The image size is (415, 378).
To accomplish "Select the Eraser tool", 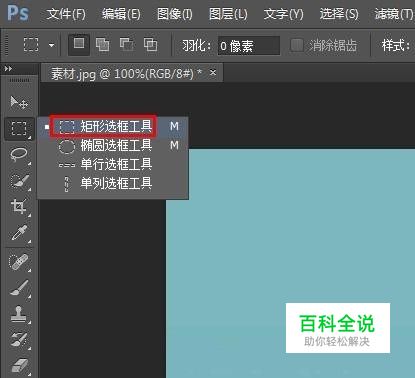I will tap(19, 366).
